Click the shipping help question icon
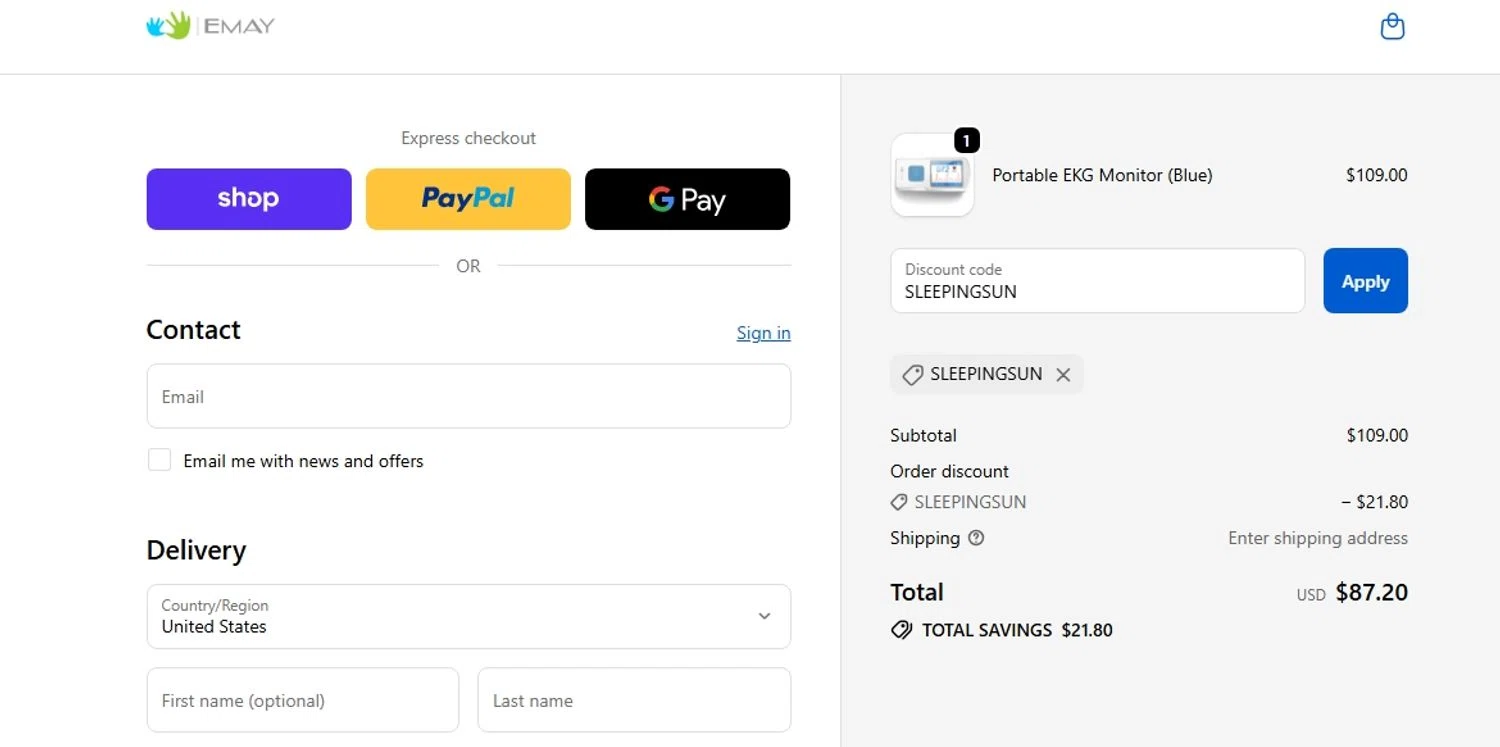This screenshot has width=1500, height=747. pos(976,538)
